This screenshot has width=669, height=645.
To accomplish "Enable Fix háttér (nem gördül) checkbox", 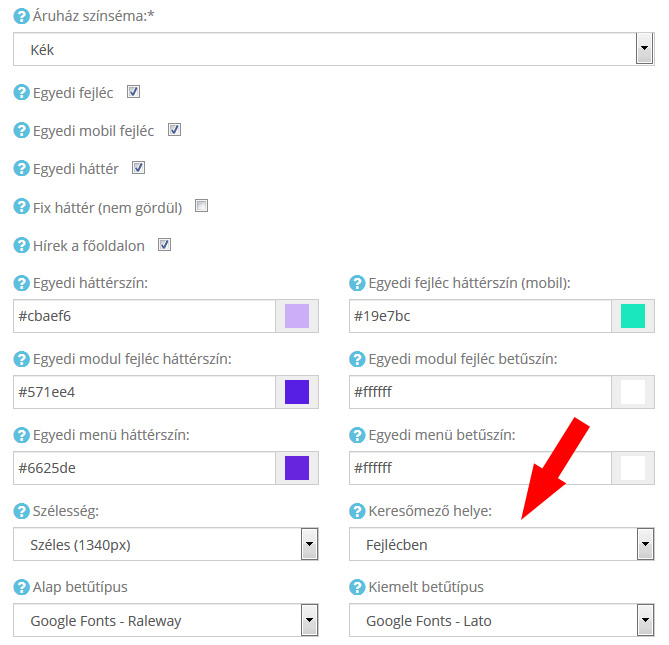I will coord(201,206).
